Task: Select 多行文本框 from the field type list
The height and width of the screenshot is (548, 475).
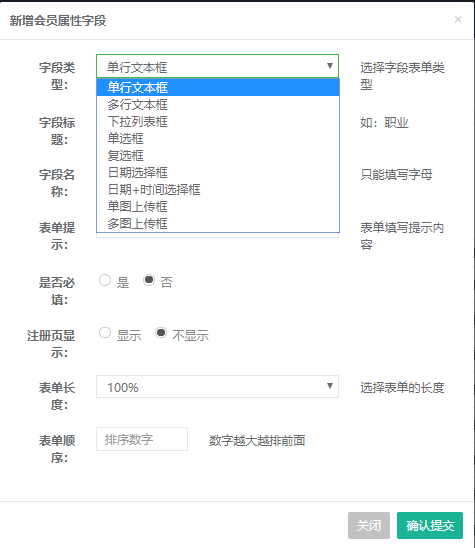Action: pyautogui.click(x=218, y=104)
